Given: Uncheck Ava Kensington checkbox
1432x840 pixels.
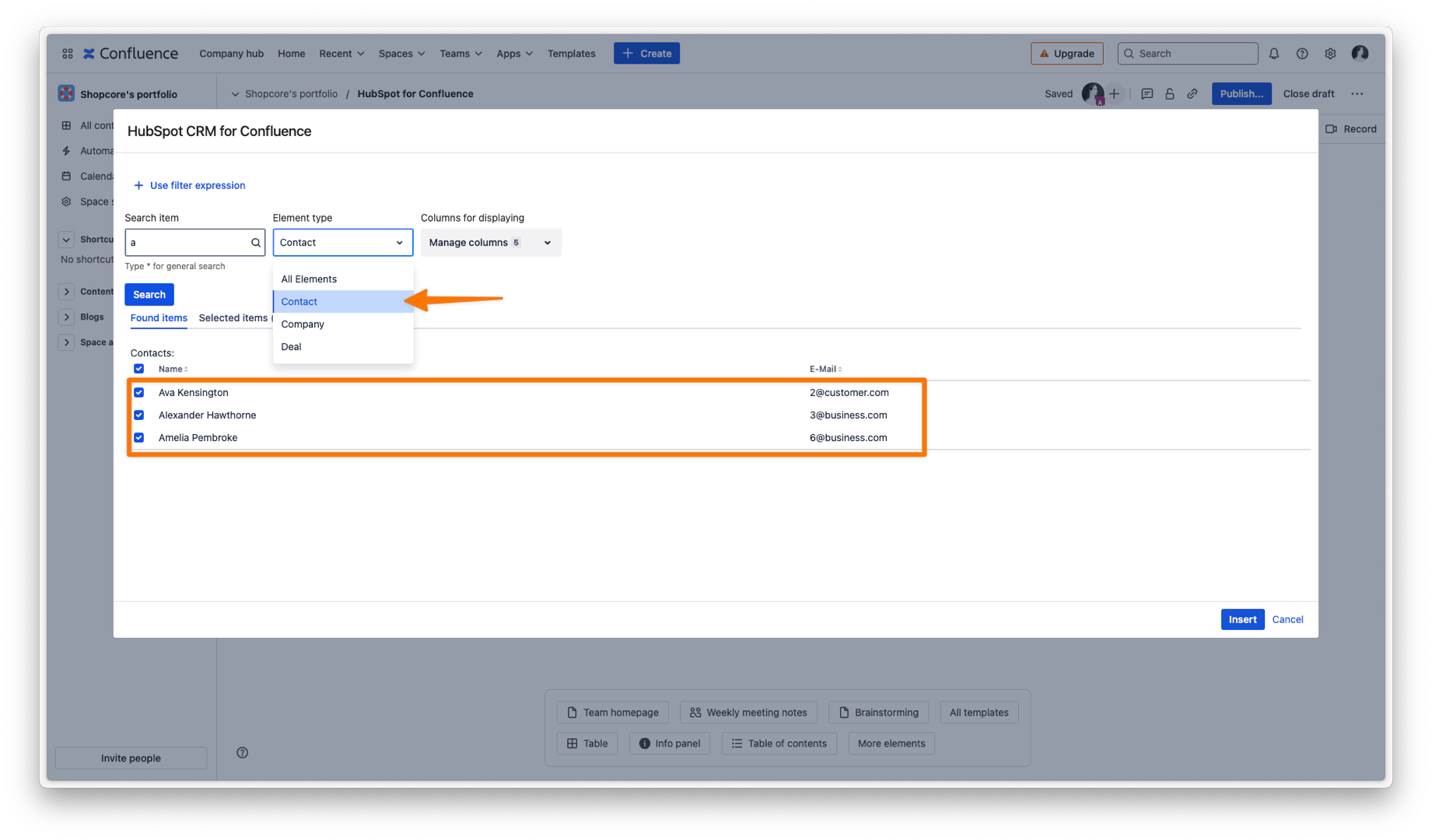Looking at the screenshot, I should pyautogui.click(x=138, y=393).
